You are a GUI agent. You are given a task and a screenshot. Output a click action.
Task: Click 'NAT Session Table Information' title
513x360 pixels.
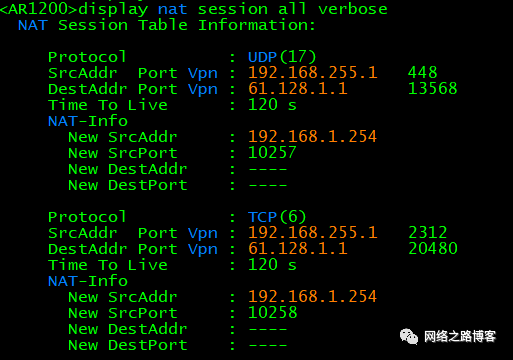click(166, 25)
